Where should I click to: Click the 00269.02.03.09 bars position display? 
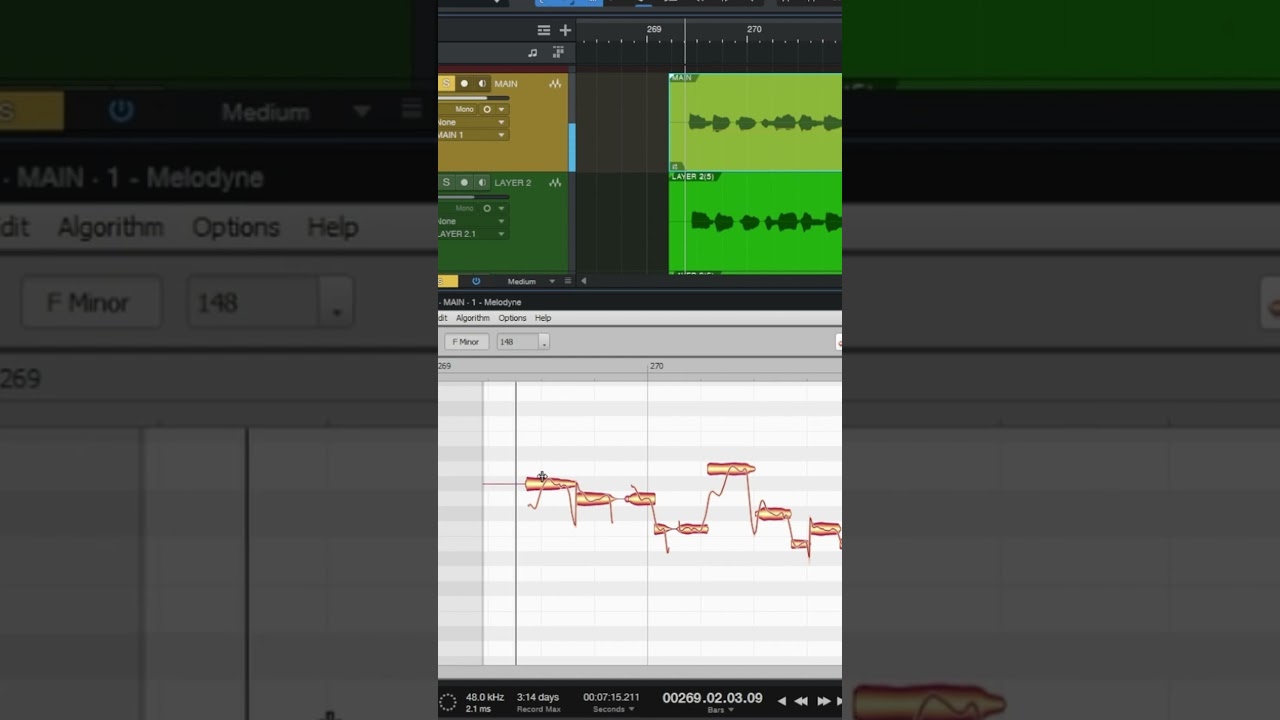[x=712, y=698]
